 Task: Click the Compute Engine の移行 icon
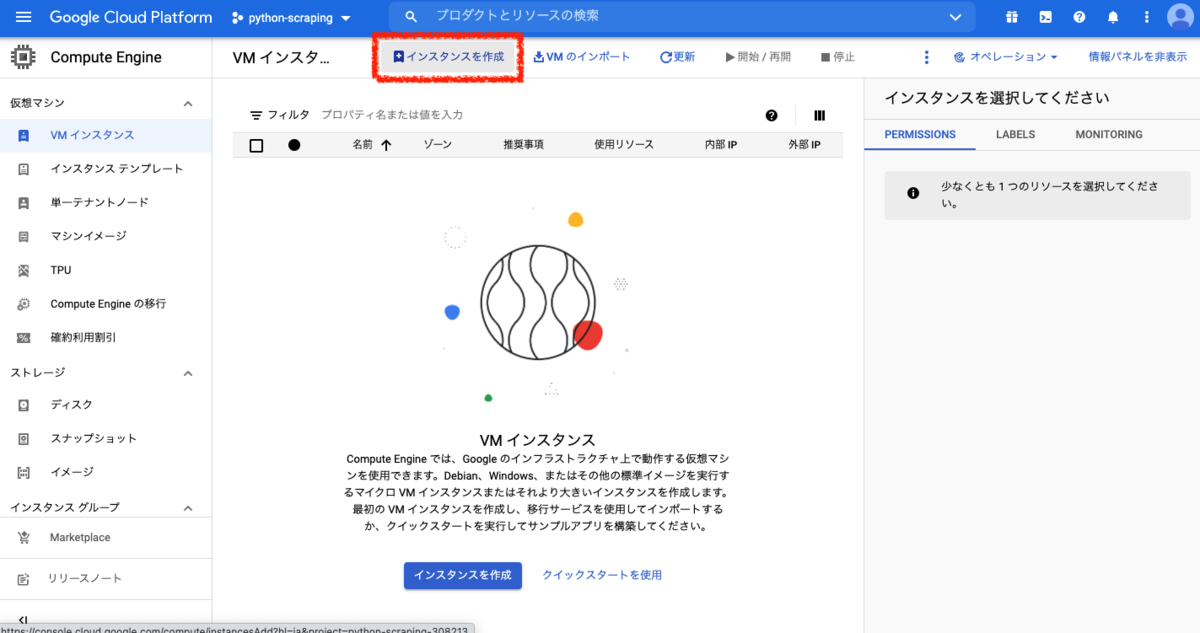coord(24,304)
